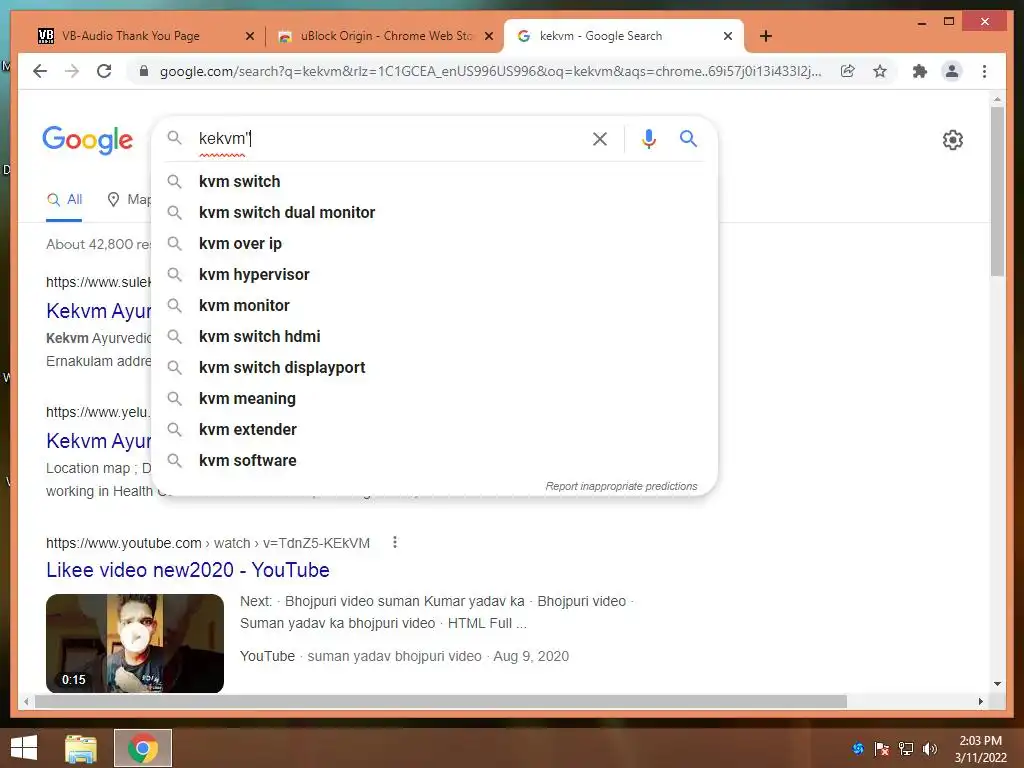Select the All results tab
Image resolution: width=1024 pixels, height=768 pixels.
coord(64,200)
